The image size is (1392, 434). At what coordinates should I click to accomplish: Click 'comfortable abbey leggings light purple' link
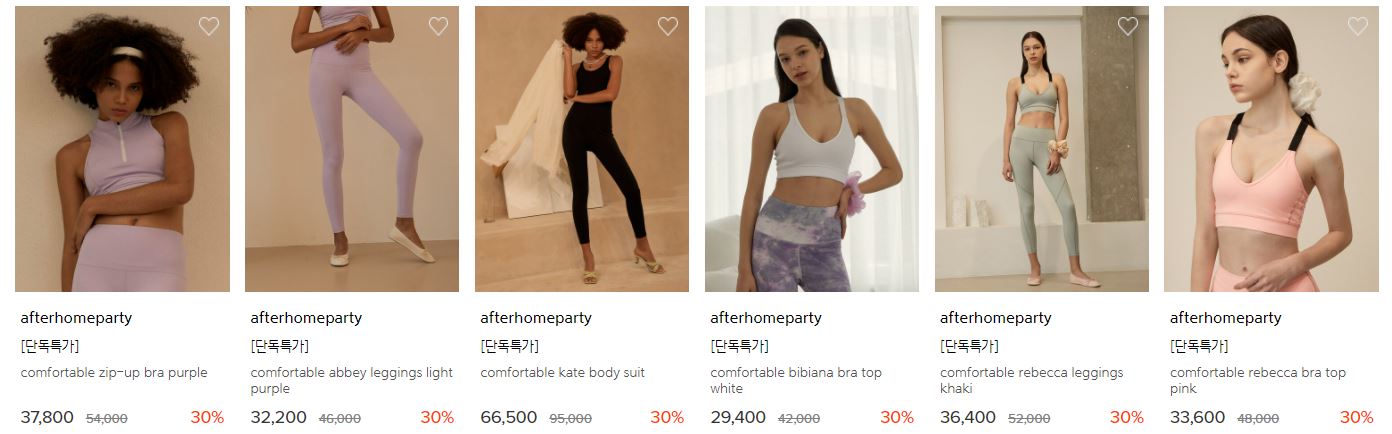pyautogui.click(x=351, y=380)
